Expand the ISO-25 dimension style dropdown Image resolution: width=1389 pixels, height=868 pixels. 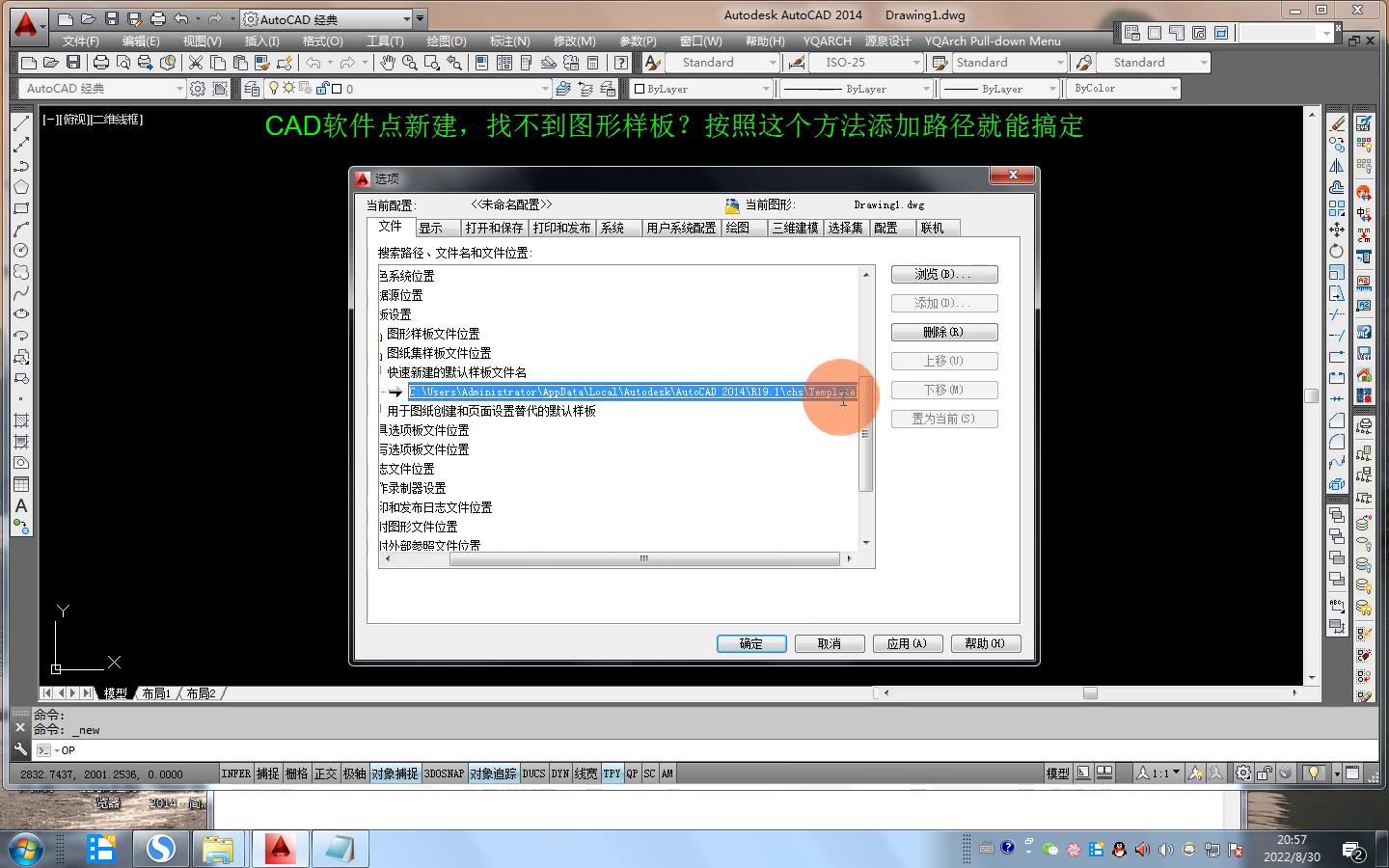pos(915,63)
